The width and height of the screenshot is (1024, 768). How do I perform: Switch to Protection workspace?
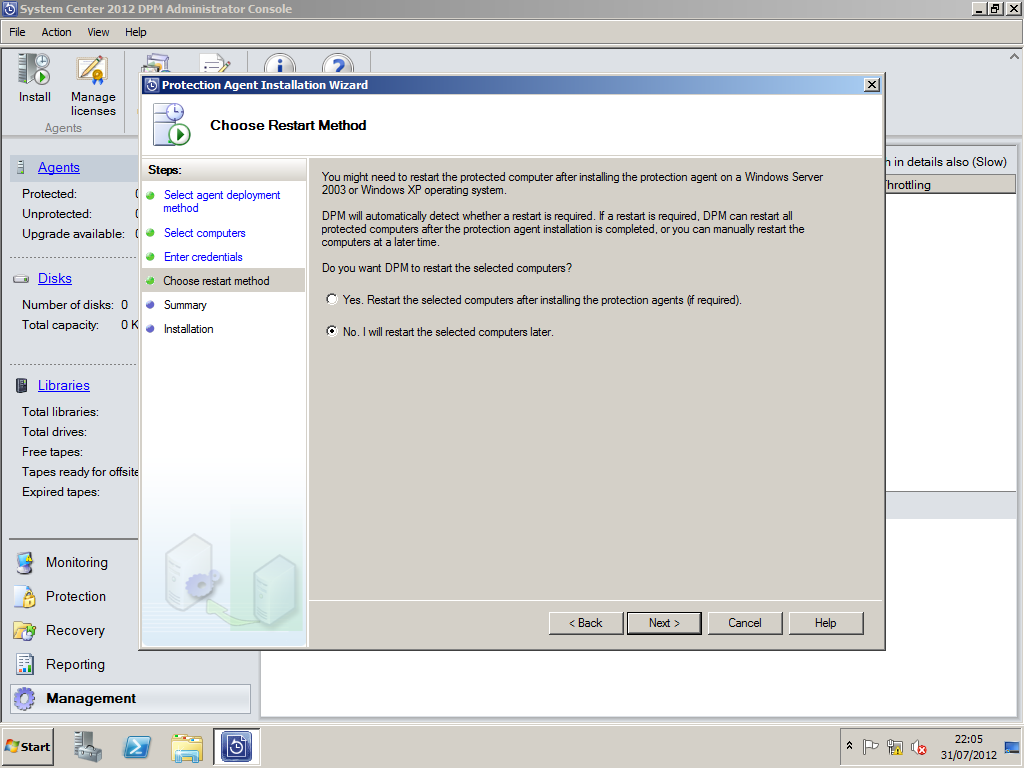tap(76, 596)
